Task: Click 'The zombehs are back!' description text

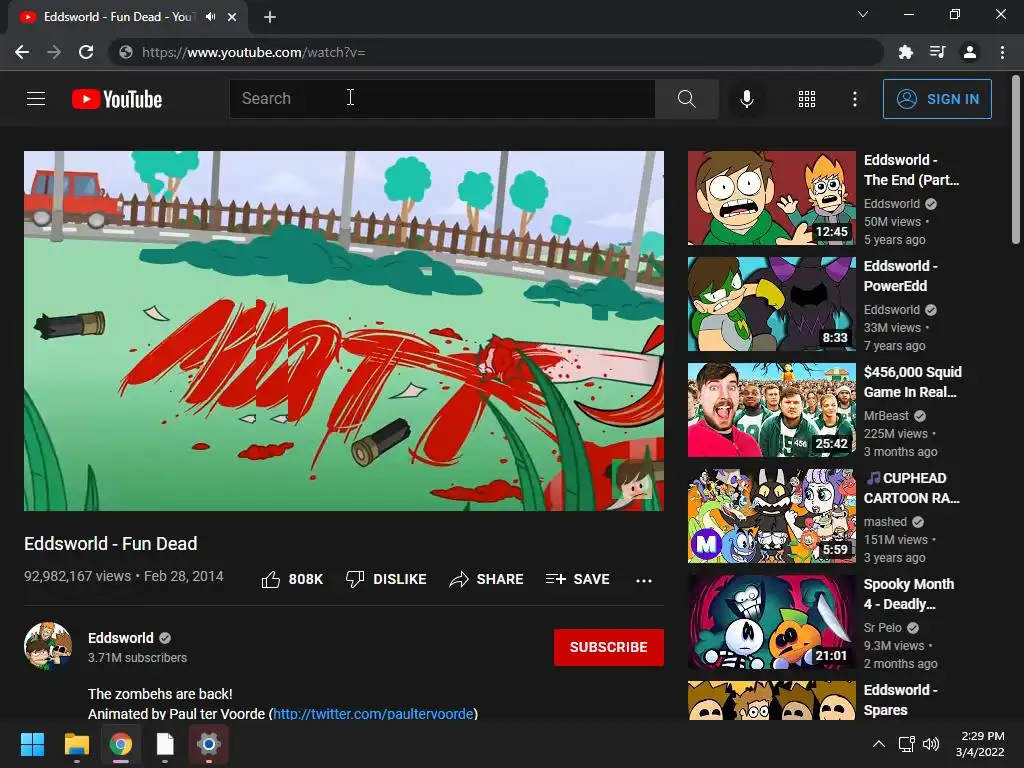Action: tap(160, 694)
